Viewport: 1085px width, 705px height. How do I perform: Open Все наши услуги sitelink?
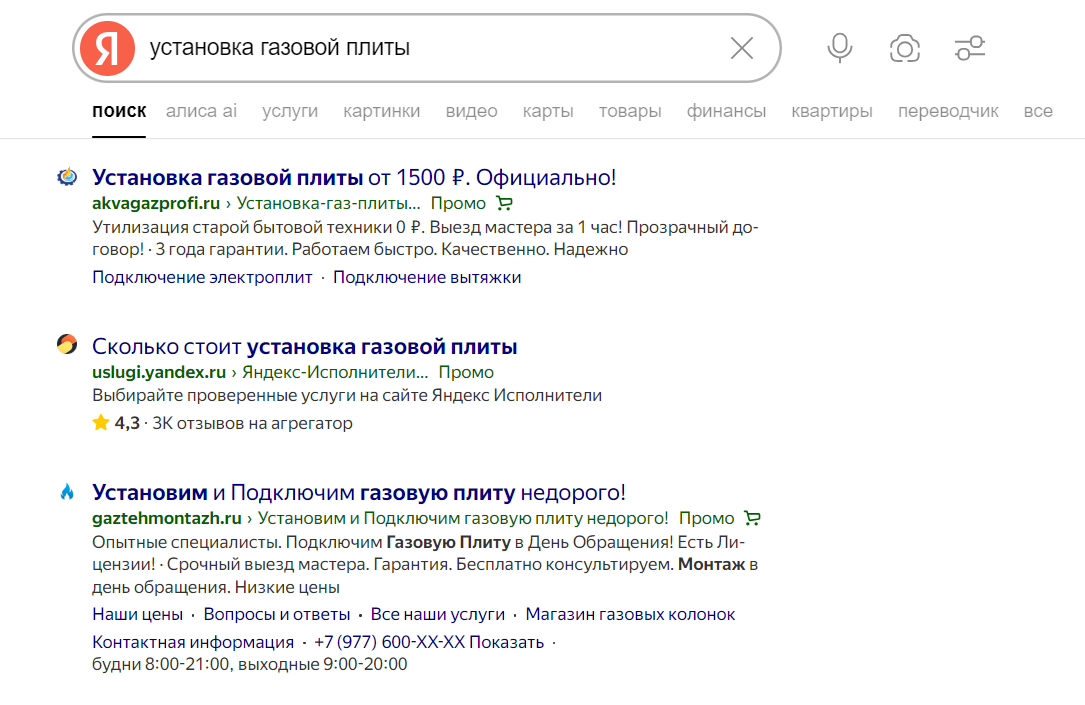click(438, 614)
